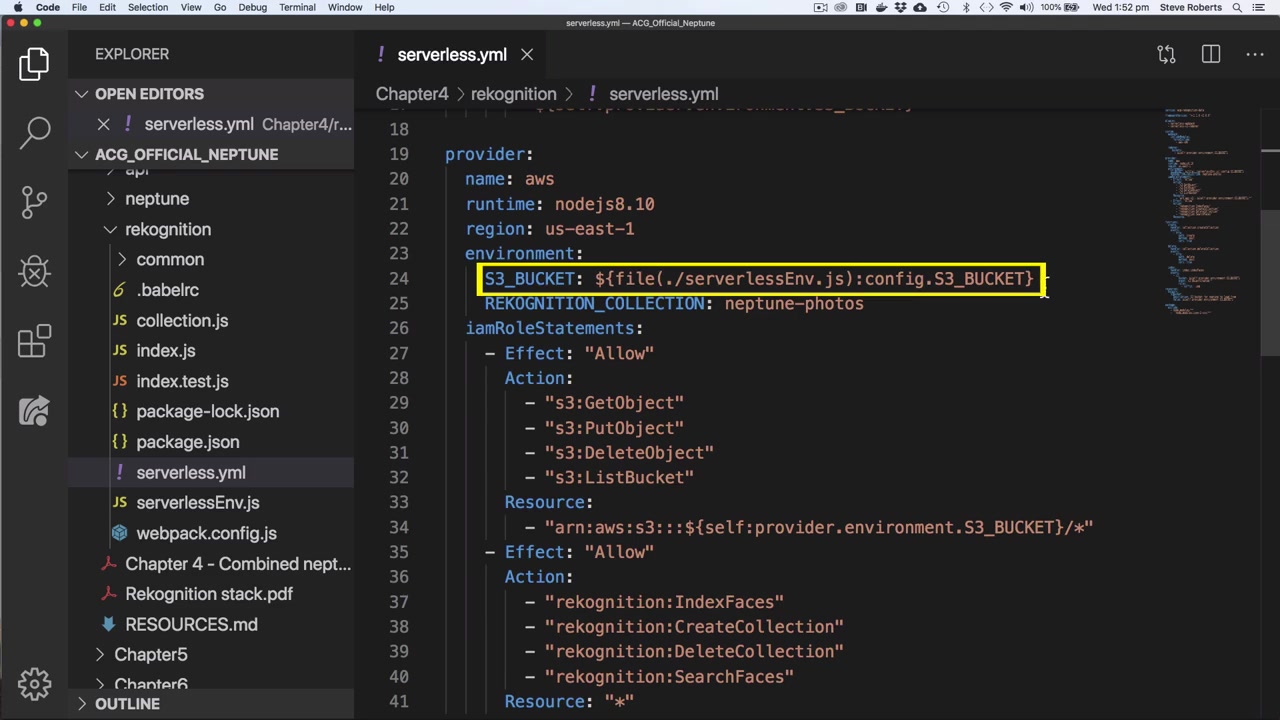Open the Terminal menu

click(297, 7)
